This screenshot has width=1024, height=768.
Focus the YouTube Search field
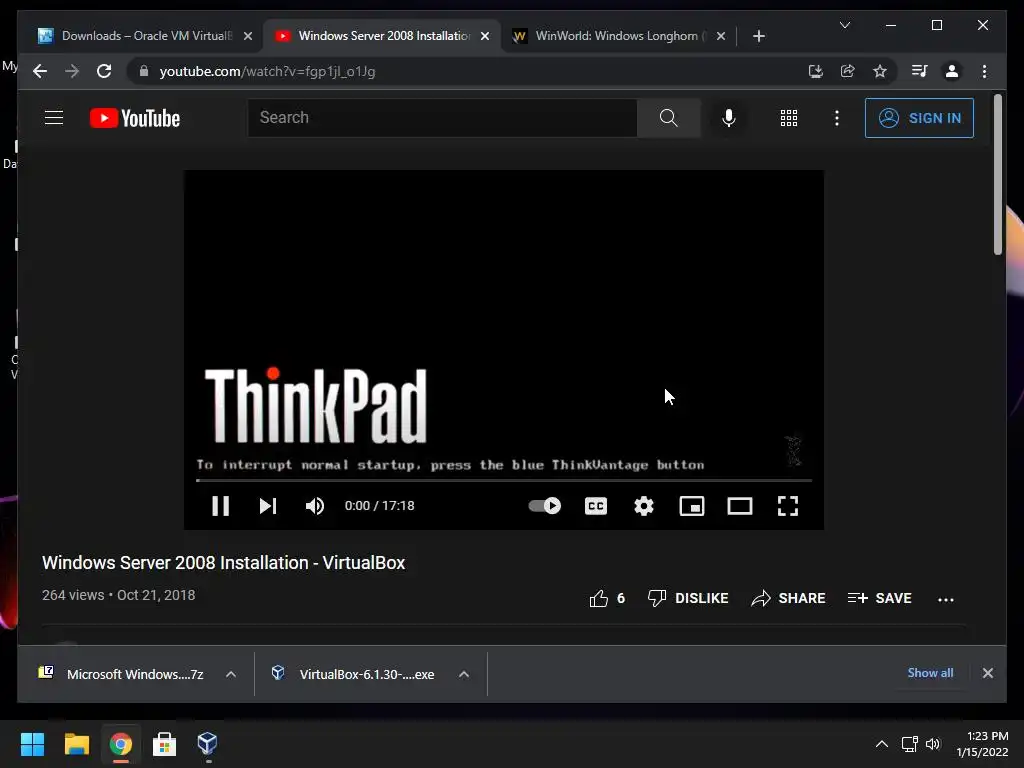(x=442, y=118)
